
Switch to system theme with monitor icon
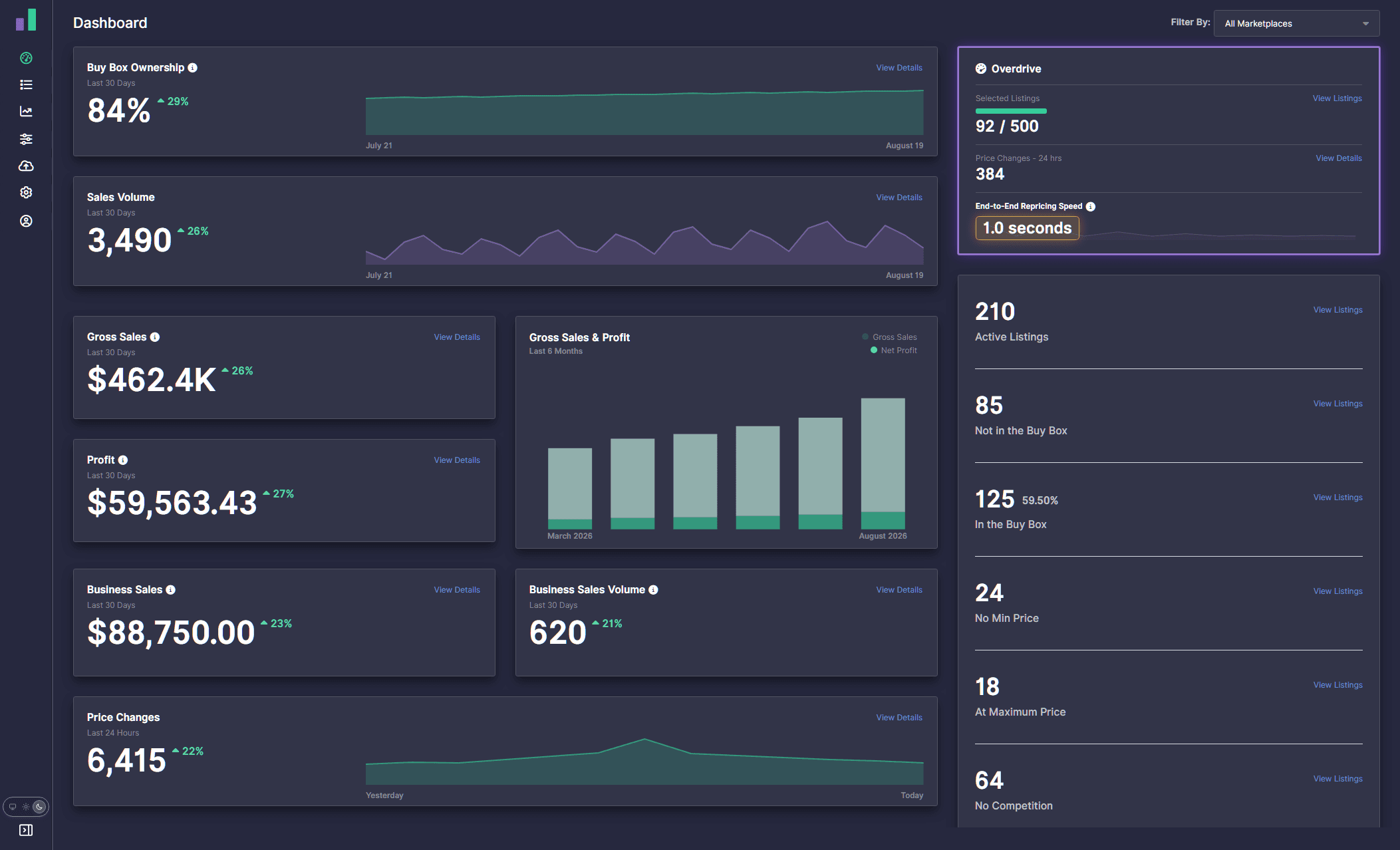[12, 807]
